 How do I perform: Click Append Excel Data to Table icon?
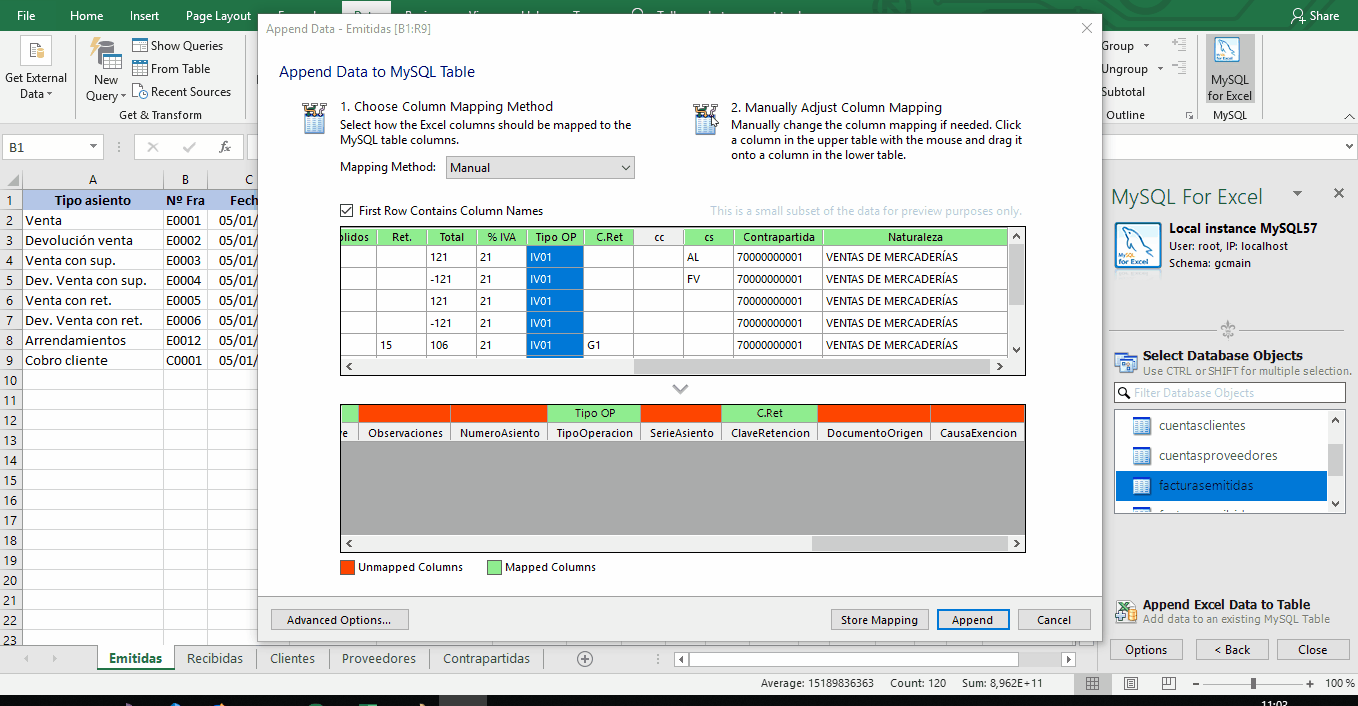pyautogui.click(x=1126, y=611)
